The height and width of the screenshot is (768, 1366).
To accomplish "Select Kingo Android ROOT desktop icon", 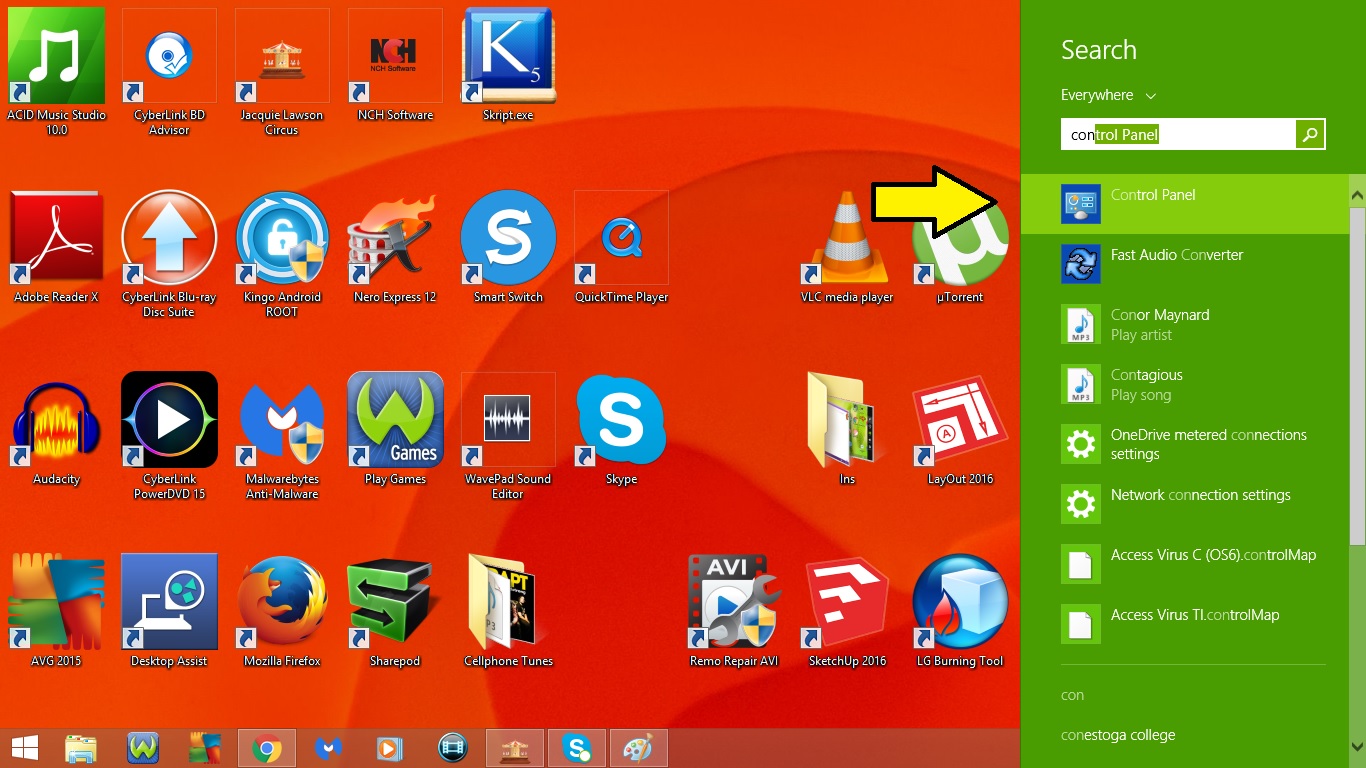I will point(282,238).
